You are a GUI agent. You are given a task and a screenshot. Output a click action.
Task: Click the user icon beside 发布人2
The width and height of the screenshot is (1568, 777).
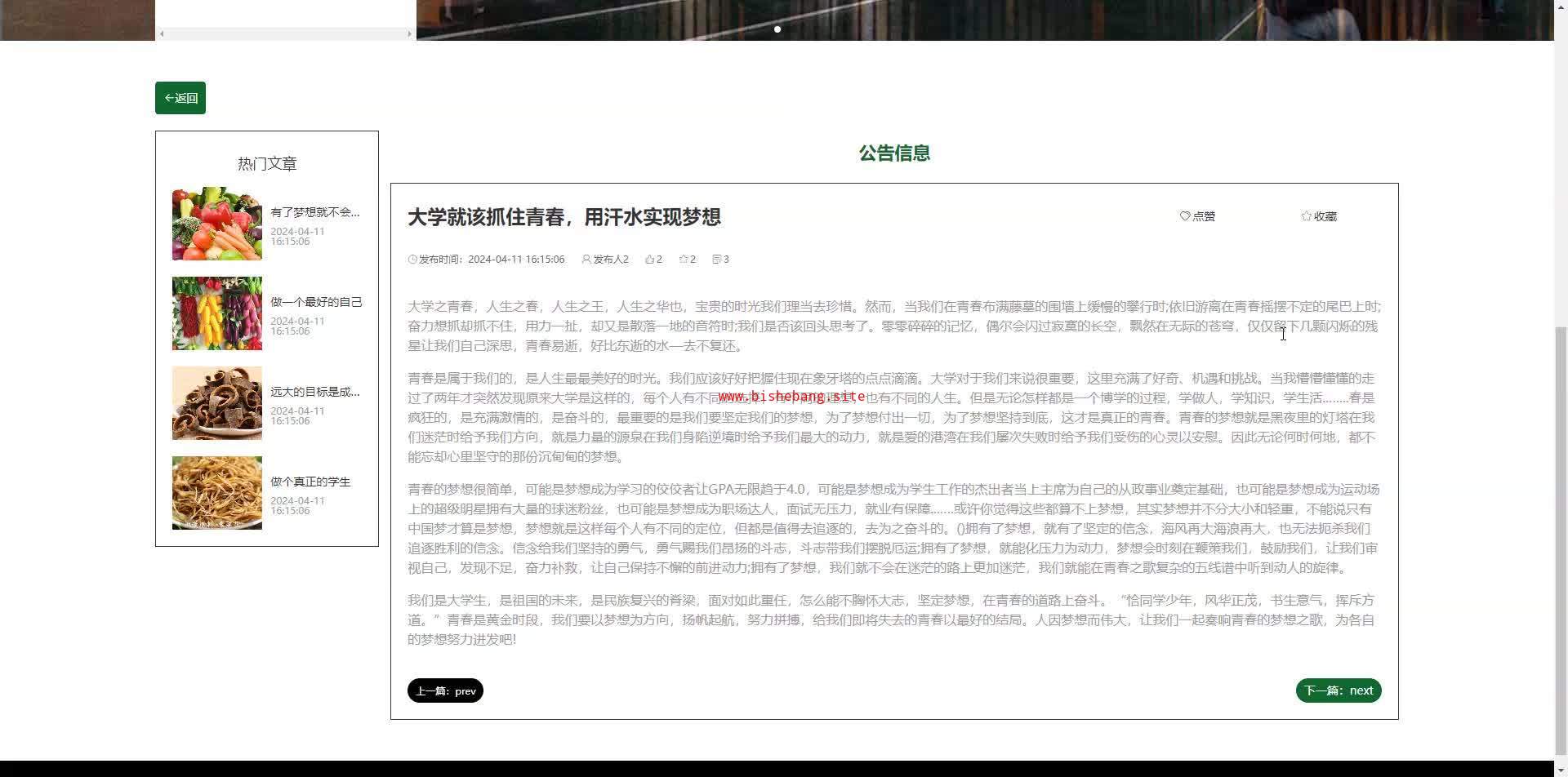point(586,260)
